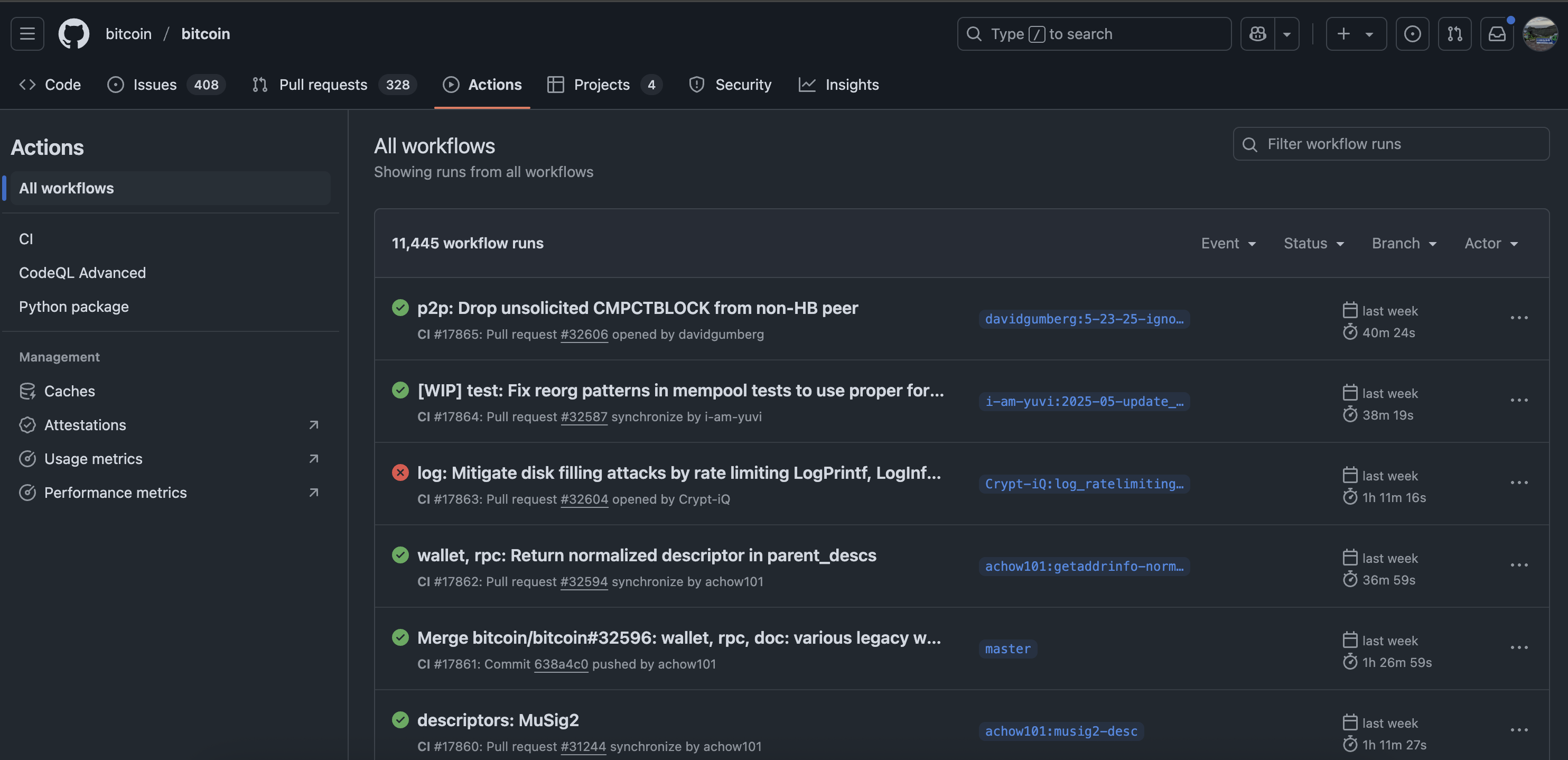This screenshot has height=760, width=1568.
Task: Open the hamburger navigation menu
Action: click(x=27, y=33)
